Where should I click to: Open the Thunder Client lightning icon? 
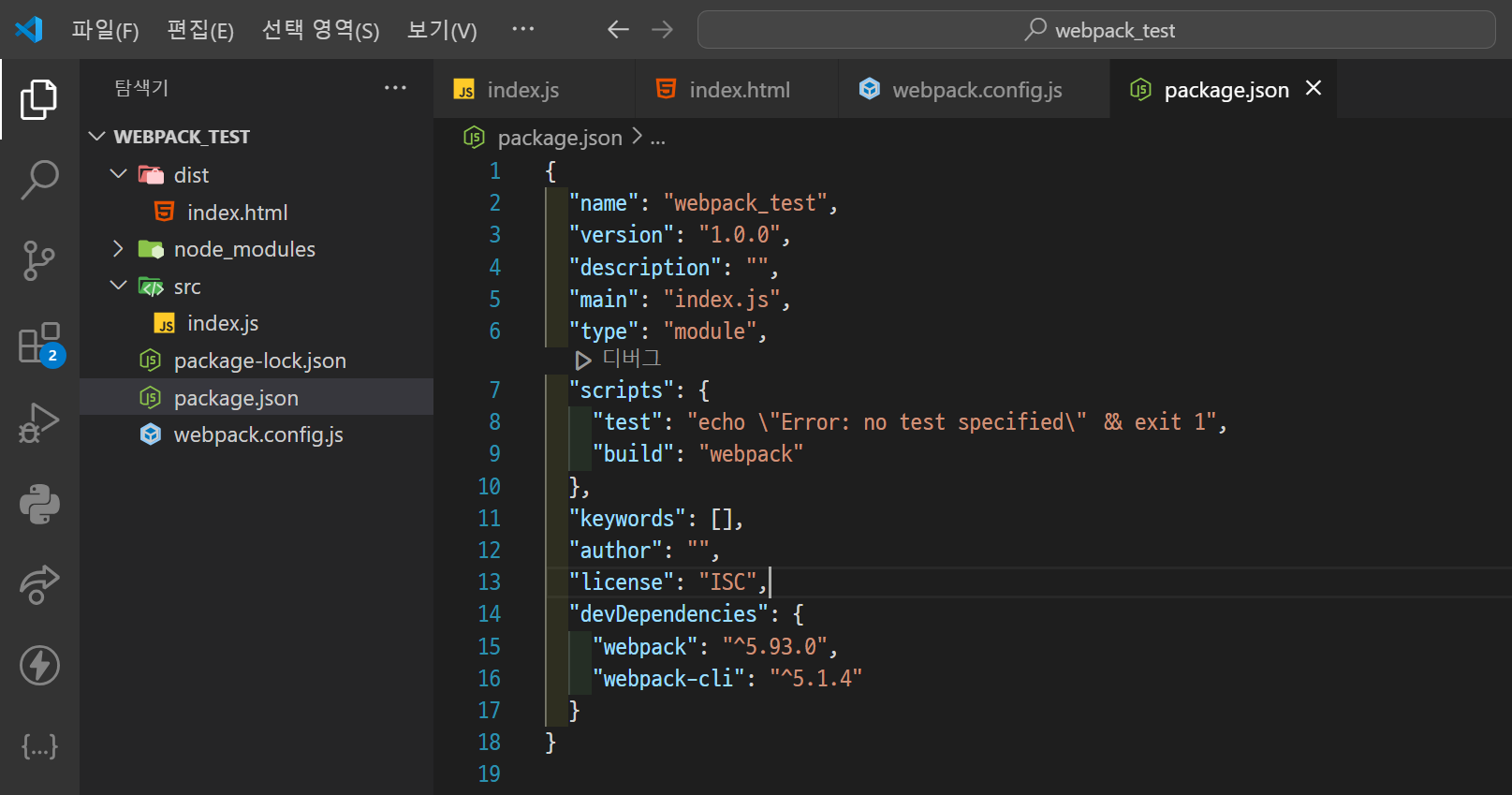[38, 666]
